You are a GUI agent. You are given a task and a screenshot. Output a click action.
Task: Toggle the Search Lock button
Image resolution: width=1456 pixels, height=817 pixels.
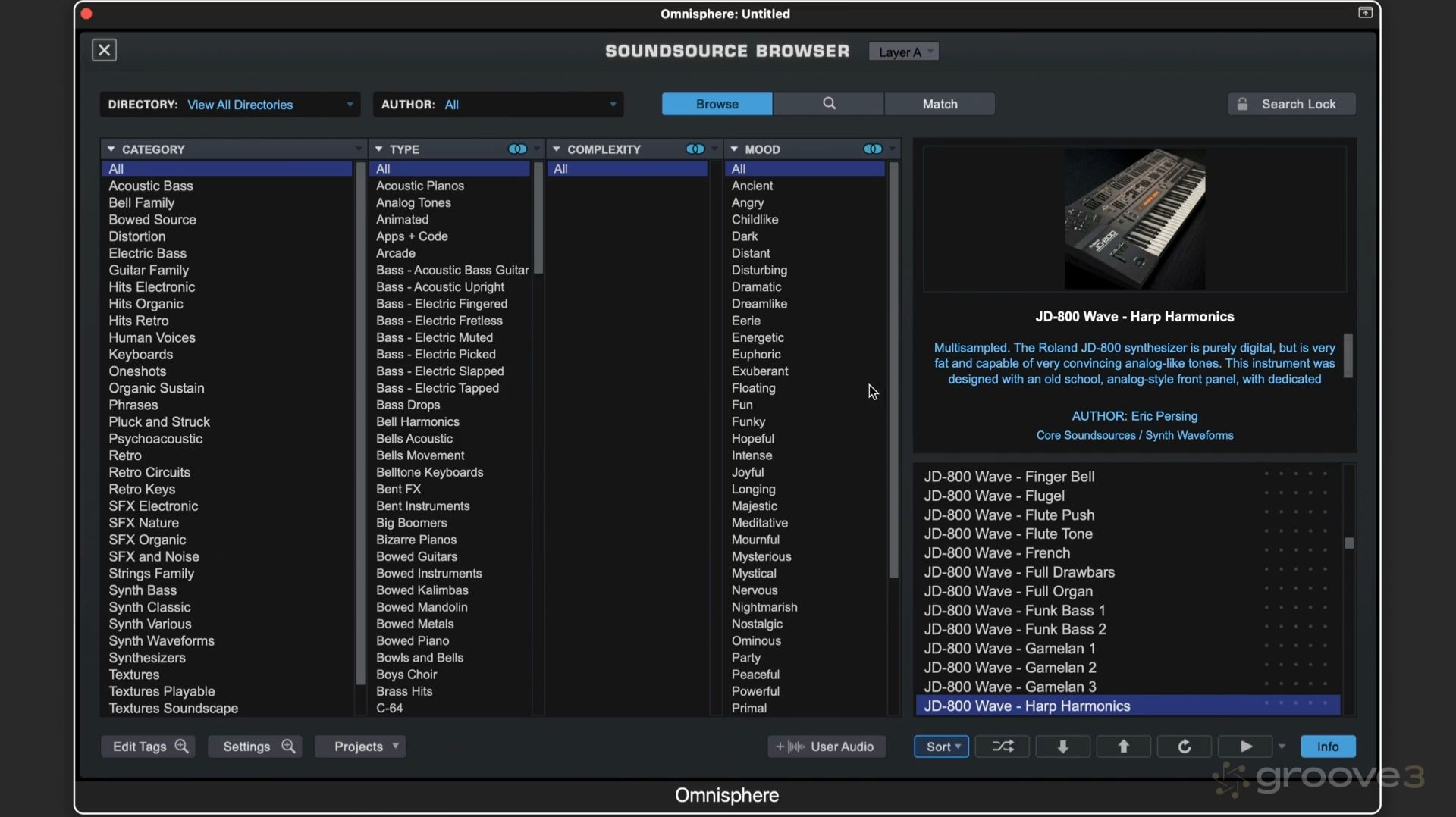(x=1291, y=104)
